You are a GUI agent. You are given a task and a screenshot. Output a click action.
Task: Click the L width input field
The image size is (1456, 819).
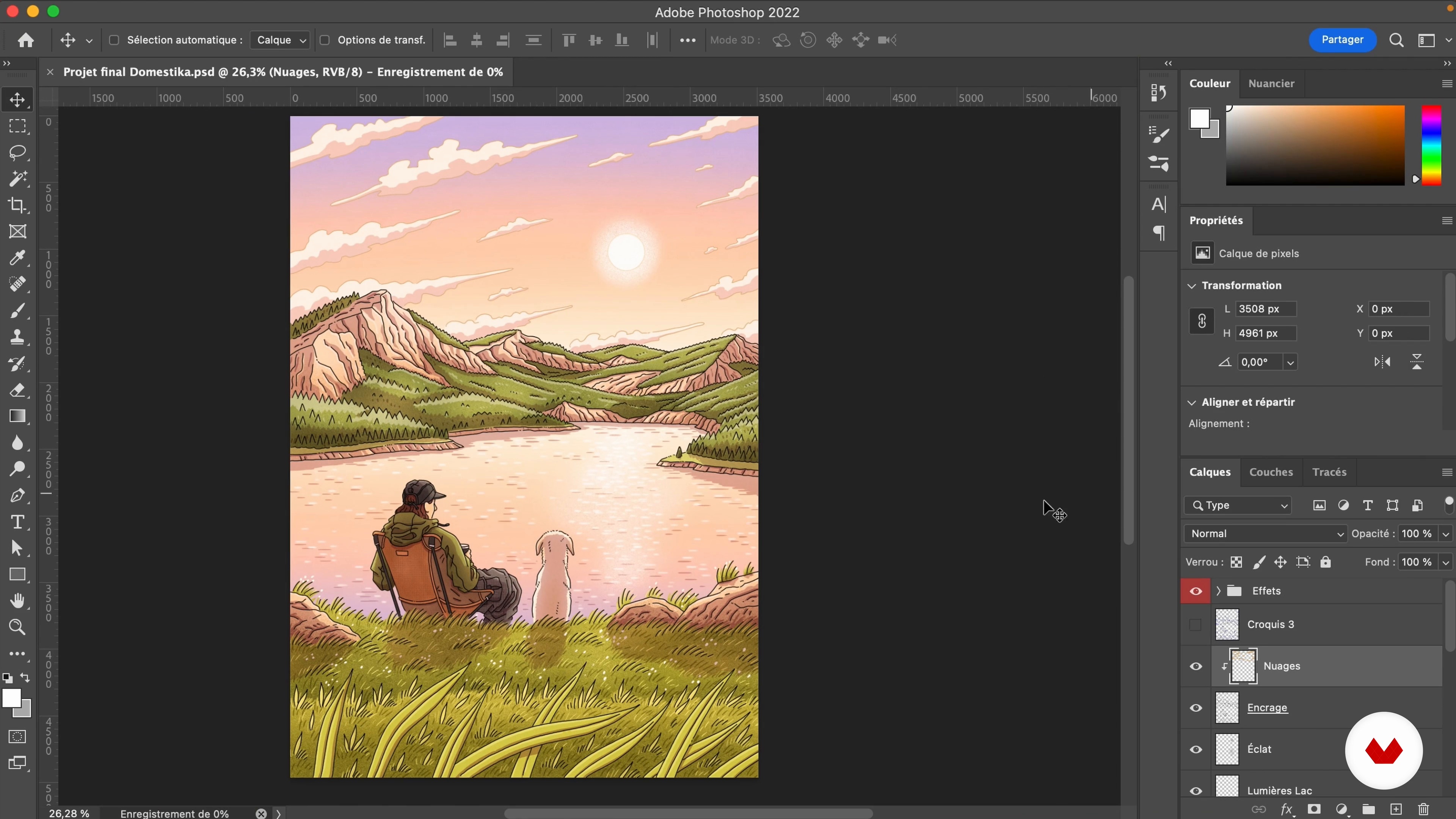[x=1266, y=309]
